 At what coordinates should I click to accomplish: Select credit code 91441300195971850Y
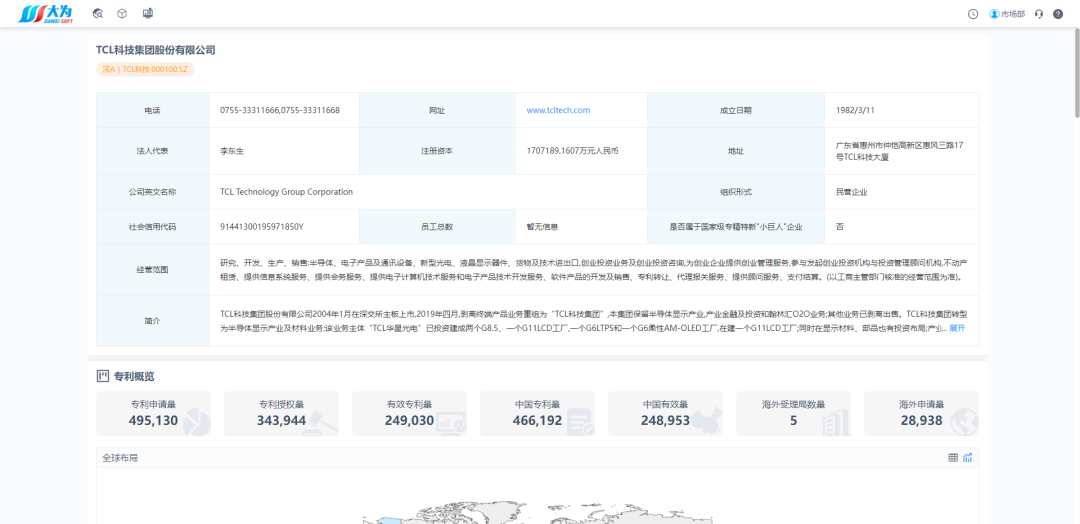262,227
